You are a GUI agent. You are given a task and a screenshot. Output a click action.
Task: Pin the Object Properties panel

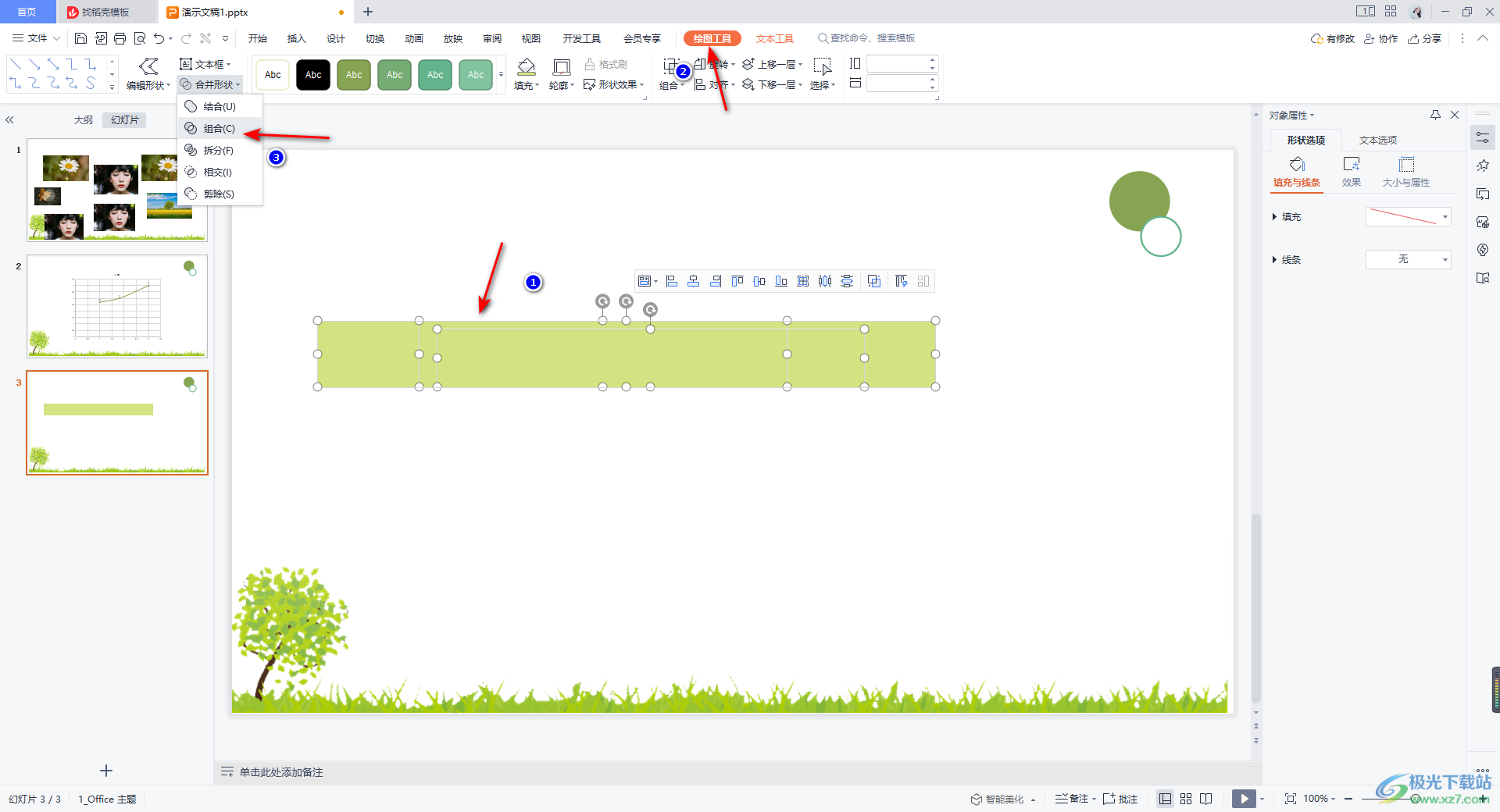coord(1435,115)
